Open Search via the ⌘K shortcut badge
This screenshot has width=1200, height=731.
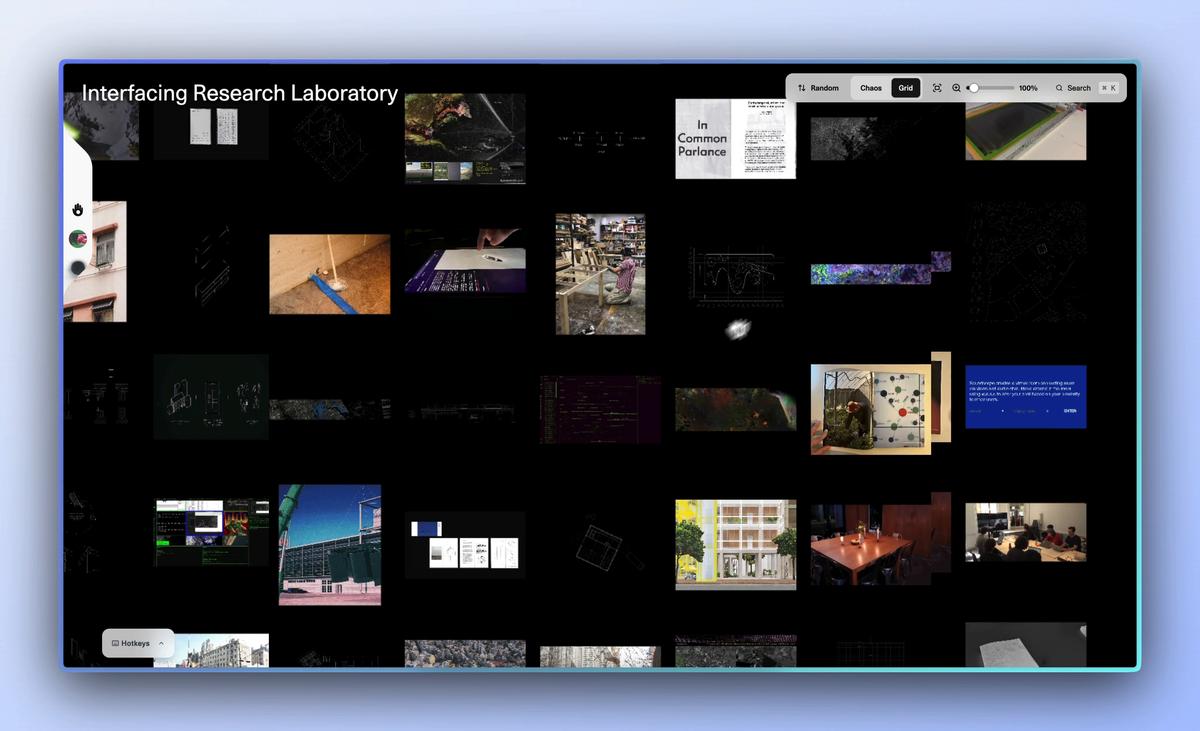pos(1108,88)
